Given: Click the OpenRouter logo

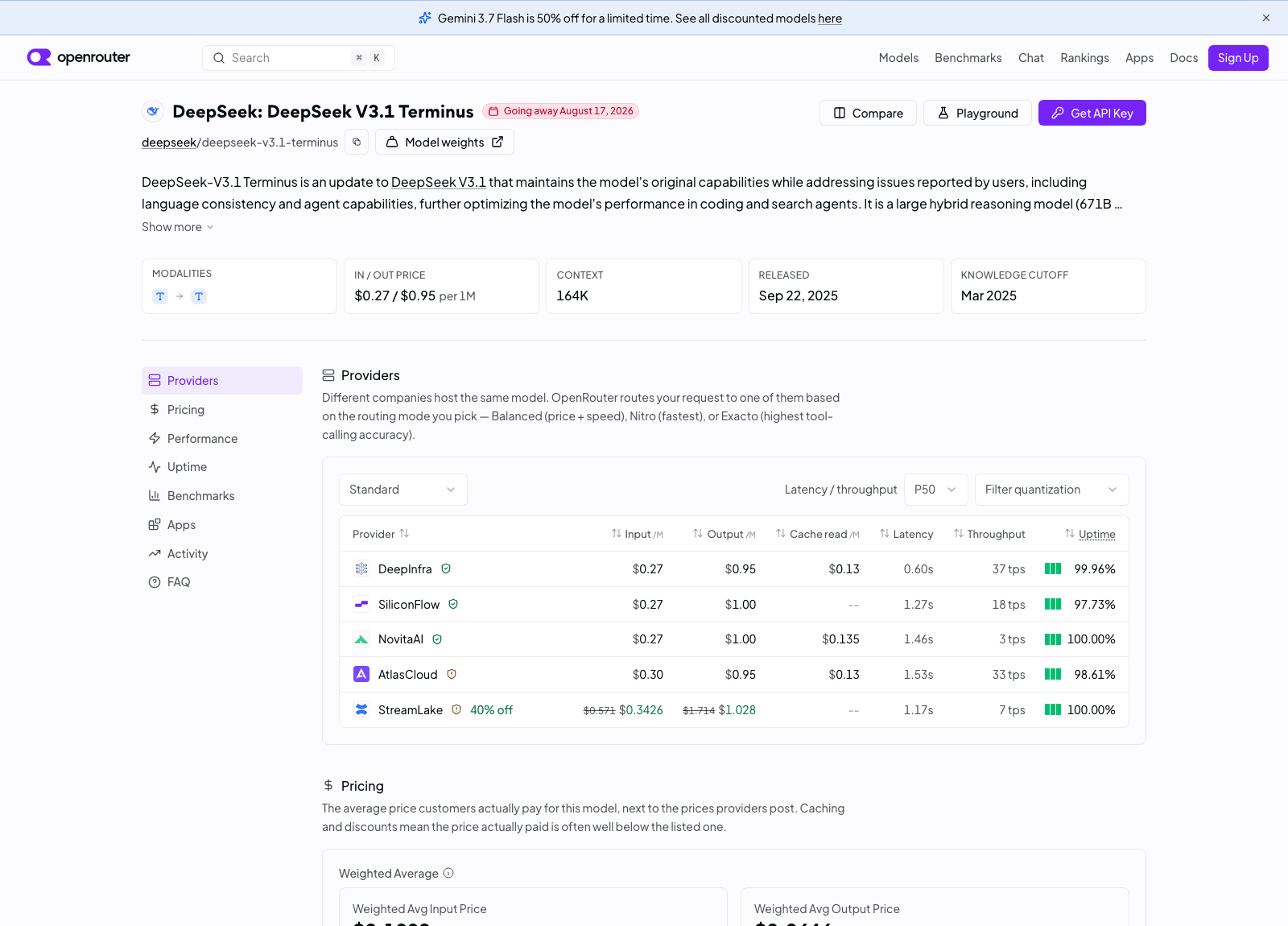Looking at the screenshot, I should 78,57.
